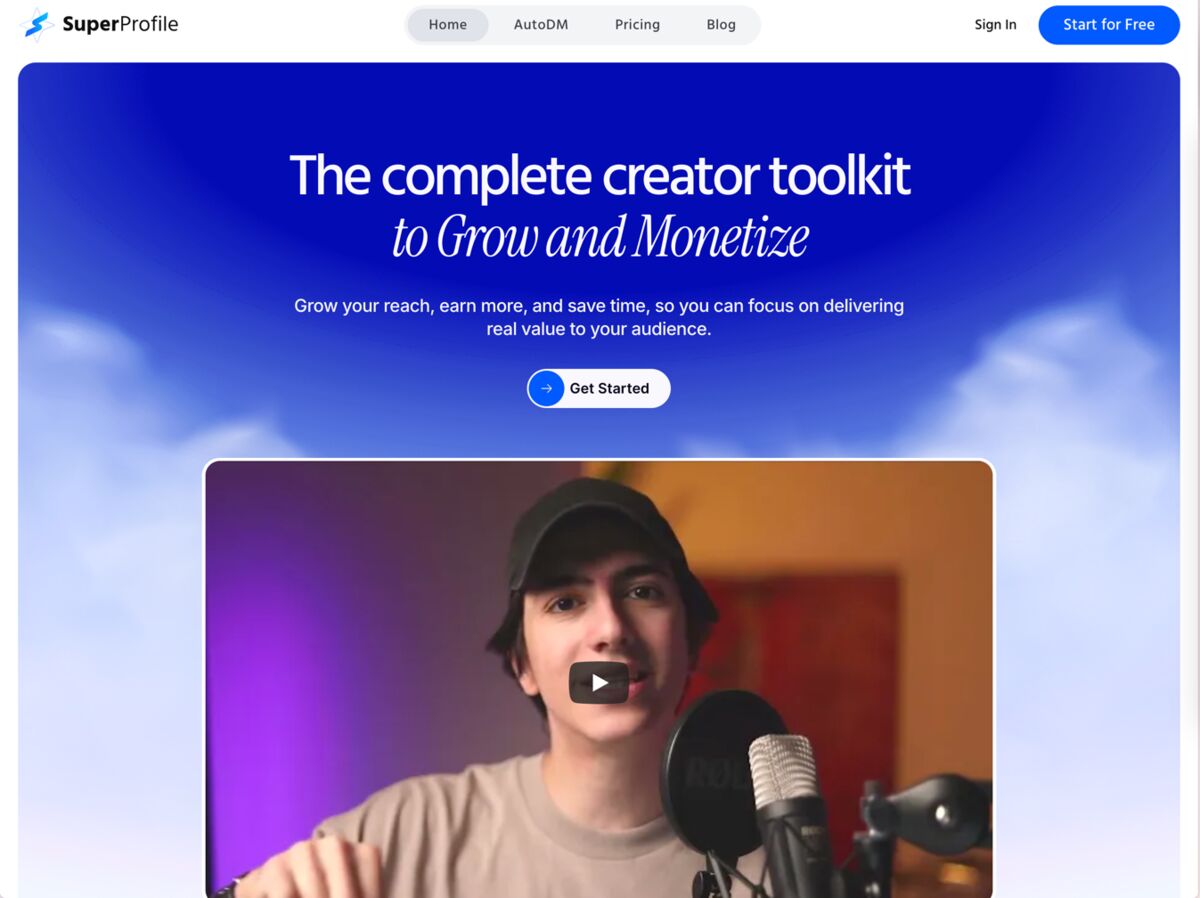Image resolution: width=1200 pixels, height=898 pixels.
Task: Click the headline "The complete creator toolkit"
Action: pos(600,175)
